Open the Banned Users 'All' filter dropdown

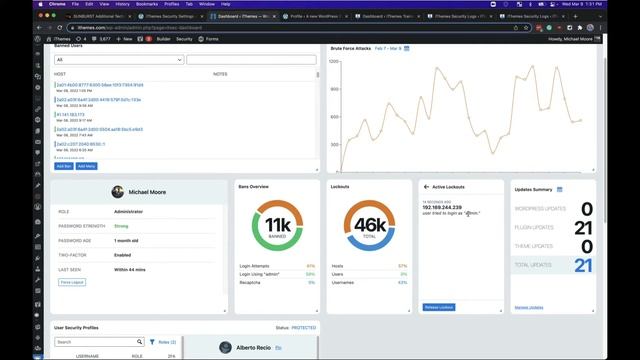(x=119, y=60)
